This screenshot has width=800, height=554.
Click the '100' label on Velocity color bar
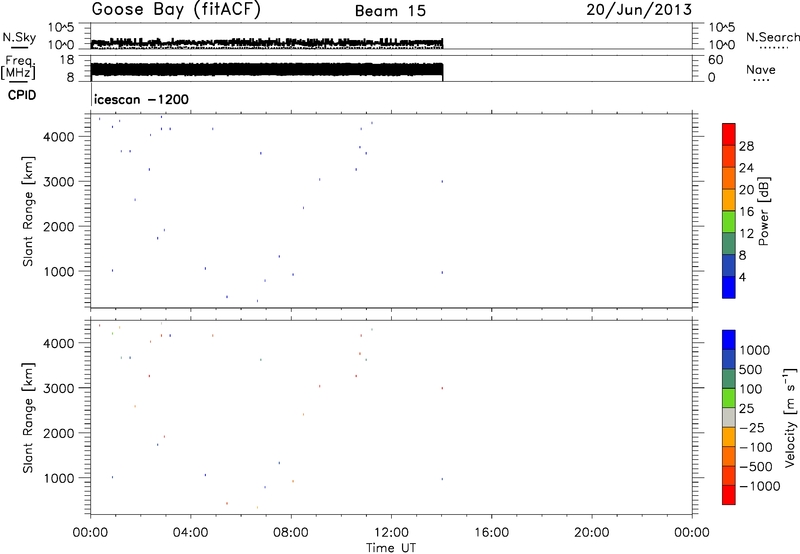pos(751,389)
